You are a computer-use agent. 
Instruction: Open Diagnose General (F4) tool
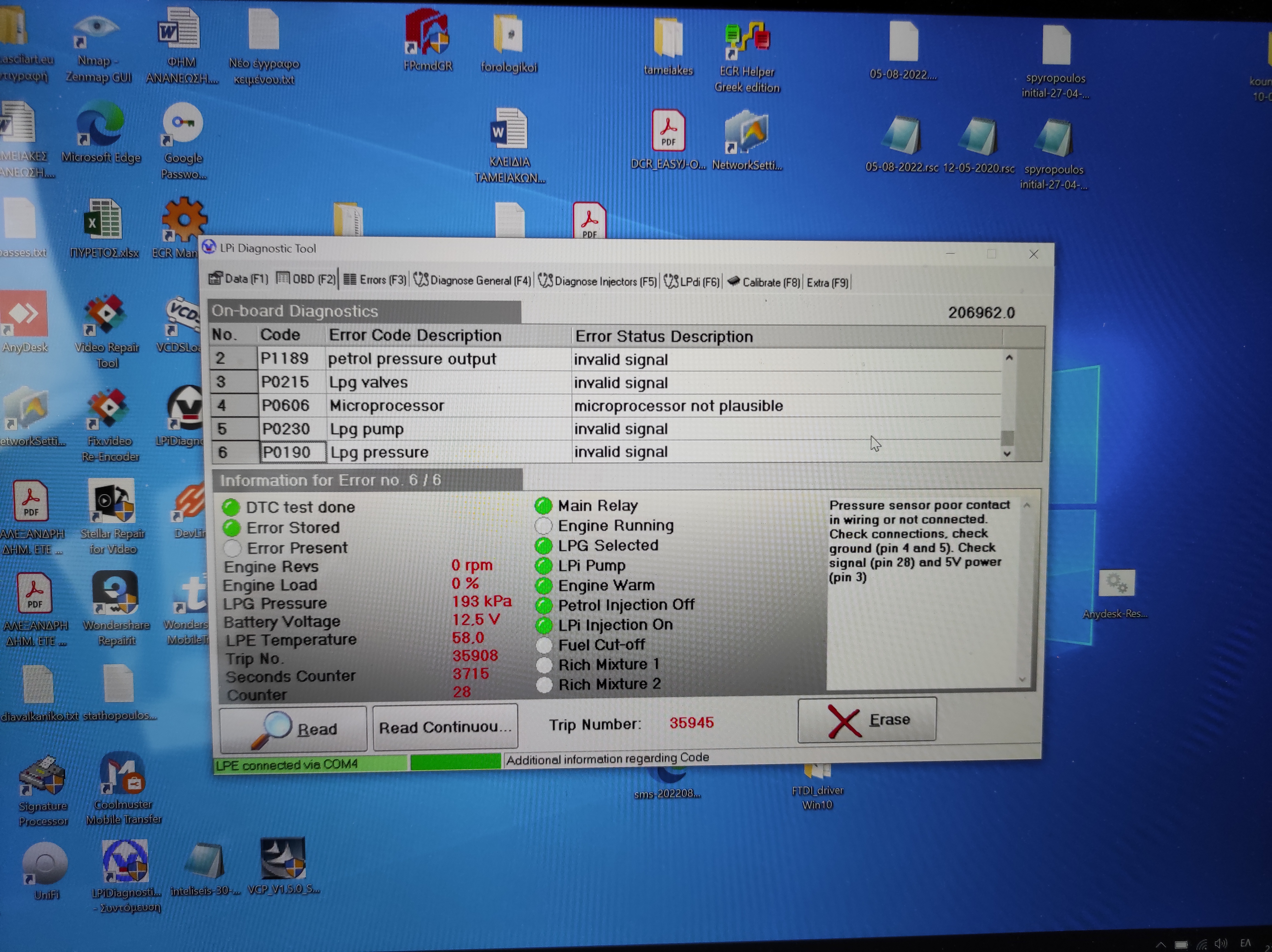(x=473, y=280)
